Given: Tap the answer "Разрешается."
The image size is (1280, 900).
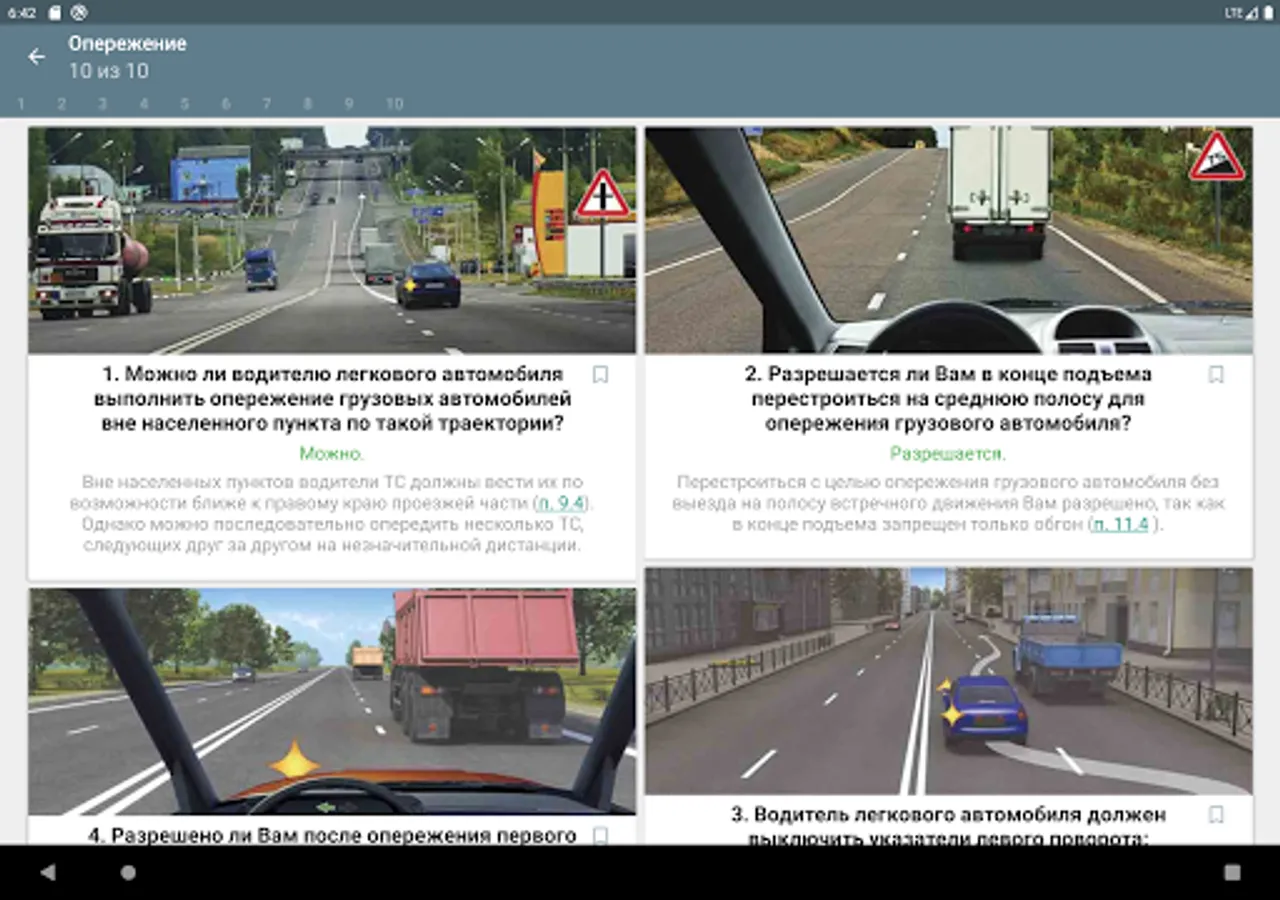Looking at the screenshot, I should [x=948, y=454].
